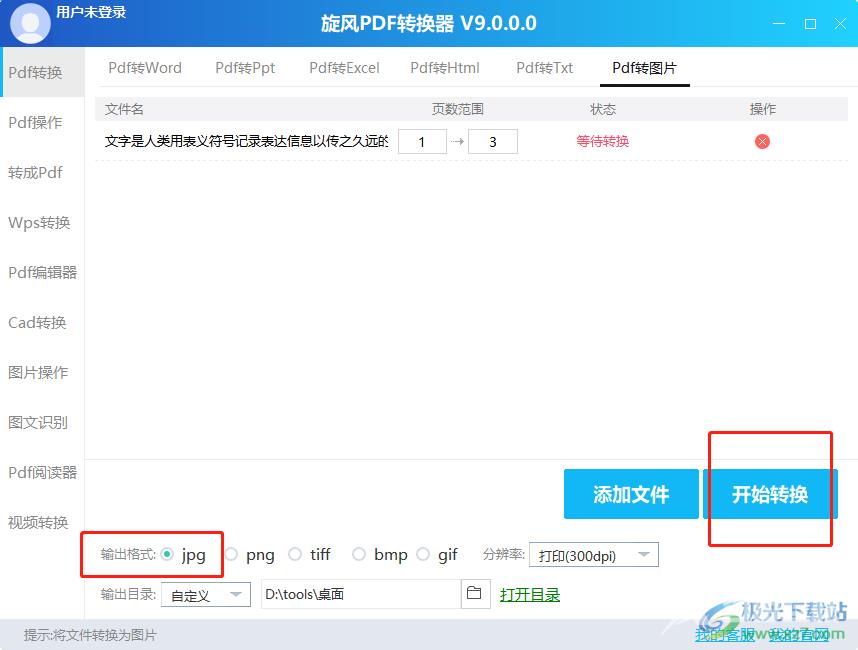Image resolution: width=858 pixels, height=650 pixels.
Task: Minimize the converter window
Action: (x=779, y=24)
